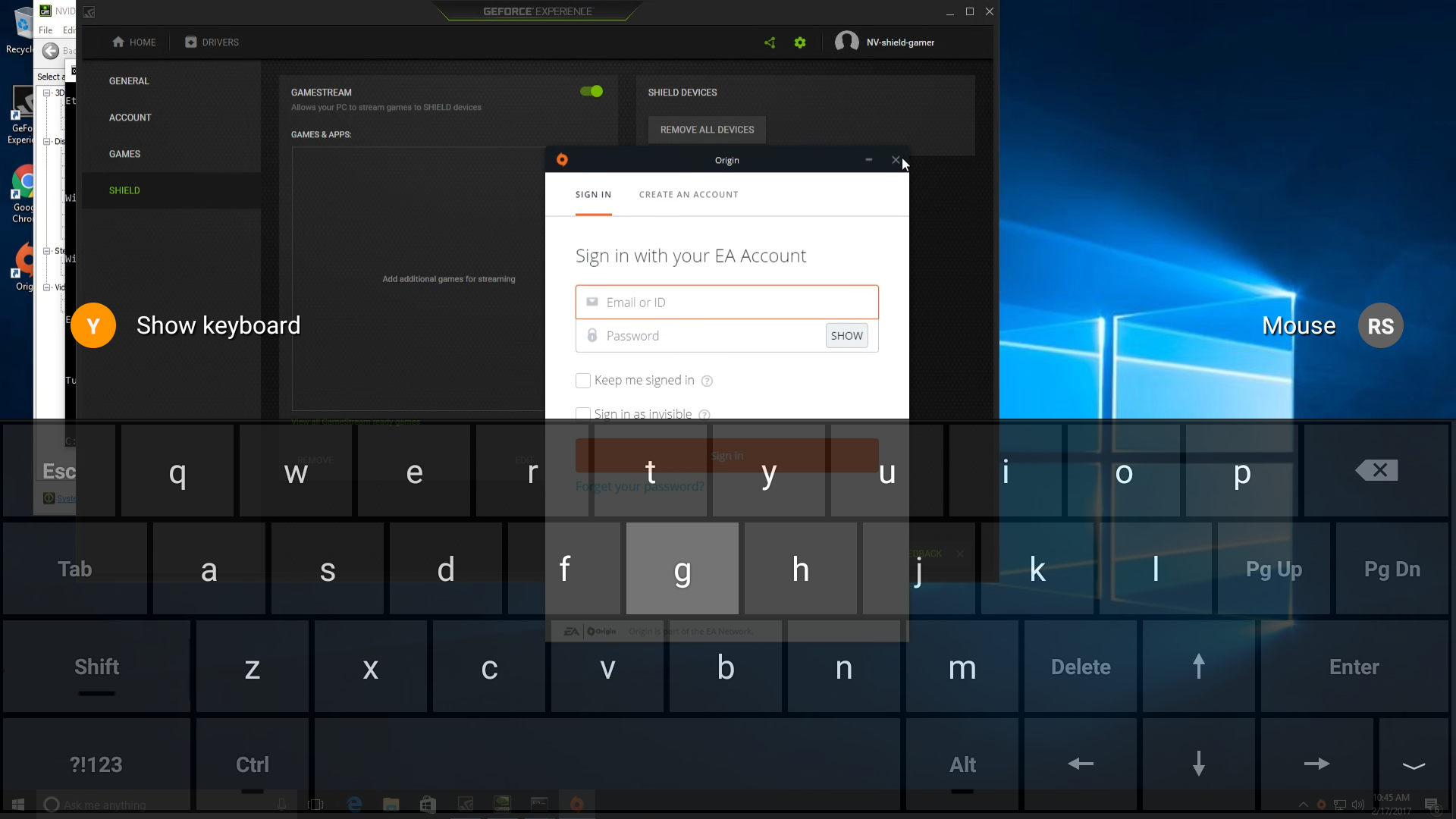This screenshot has height=819, width=1456.
Task: Enable Keep me signed in checkbox
Action: (582, 380)
